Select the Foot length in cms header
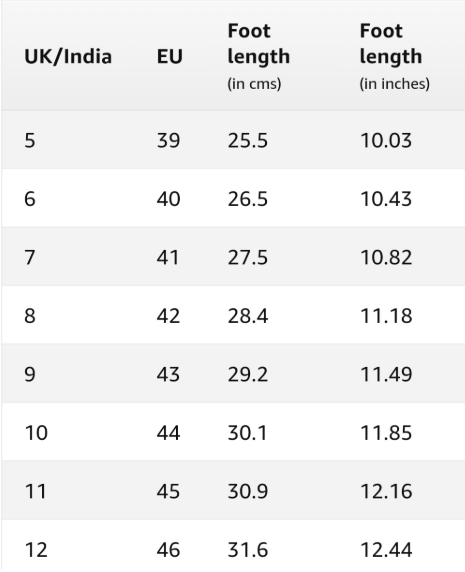465x572 pixels. coord(259,57)
